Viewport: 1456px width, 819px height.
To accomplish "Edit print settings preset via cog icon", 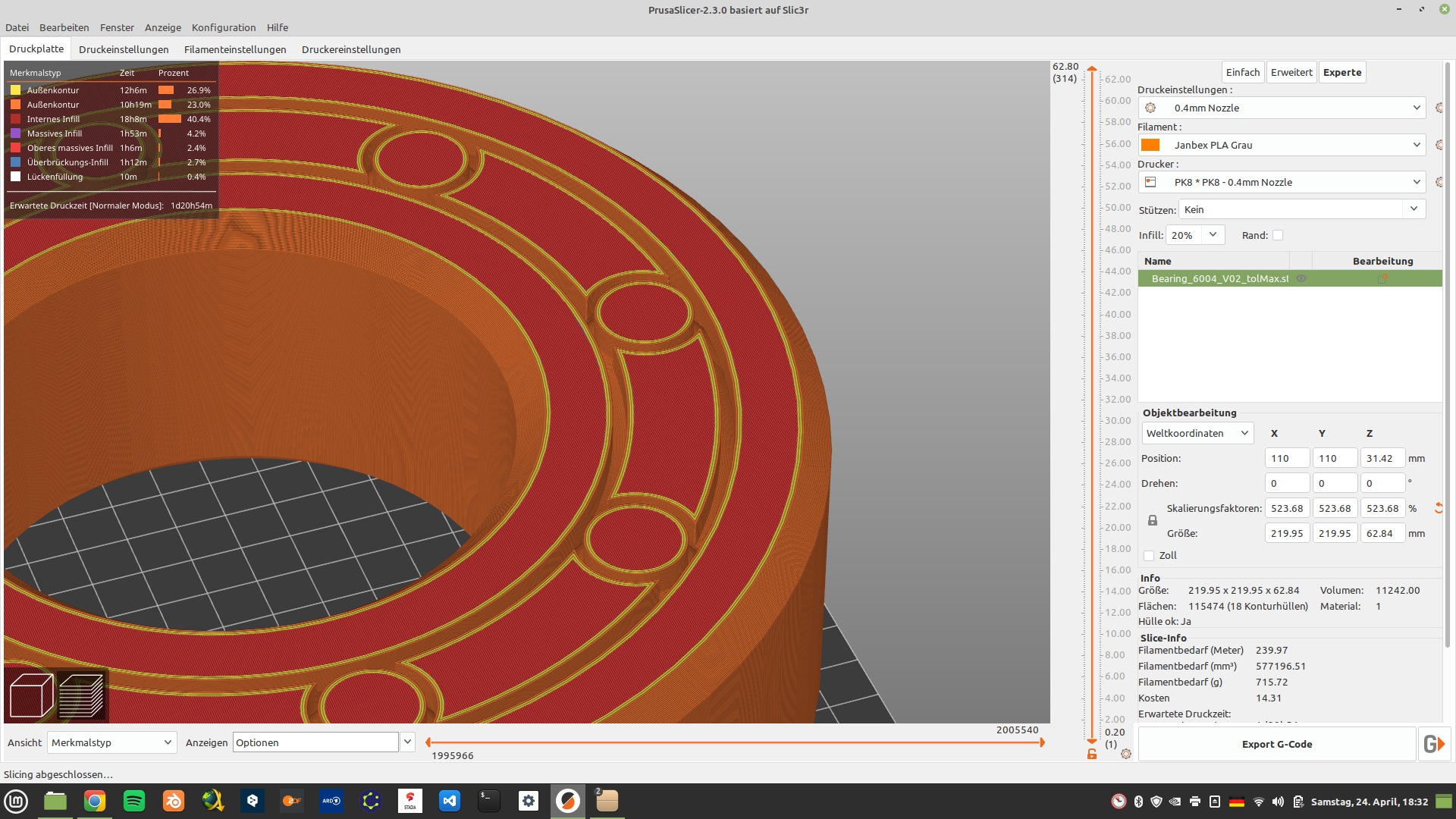I will (x=1439, y=108).
